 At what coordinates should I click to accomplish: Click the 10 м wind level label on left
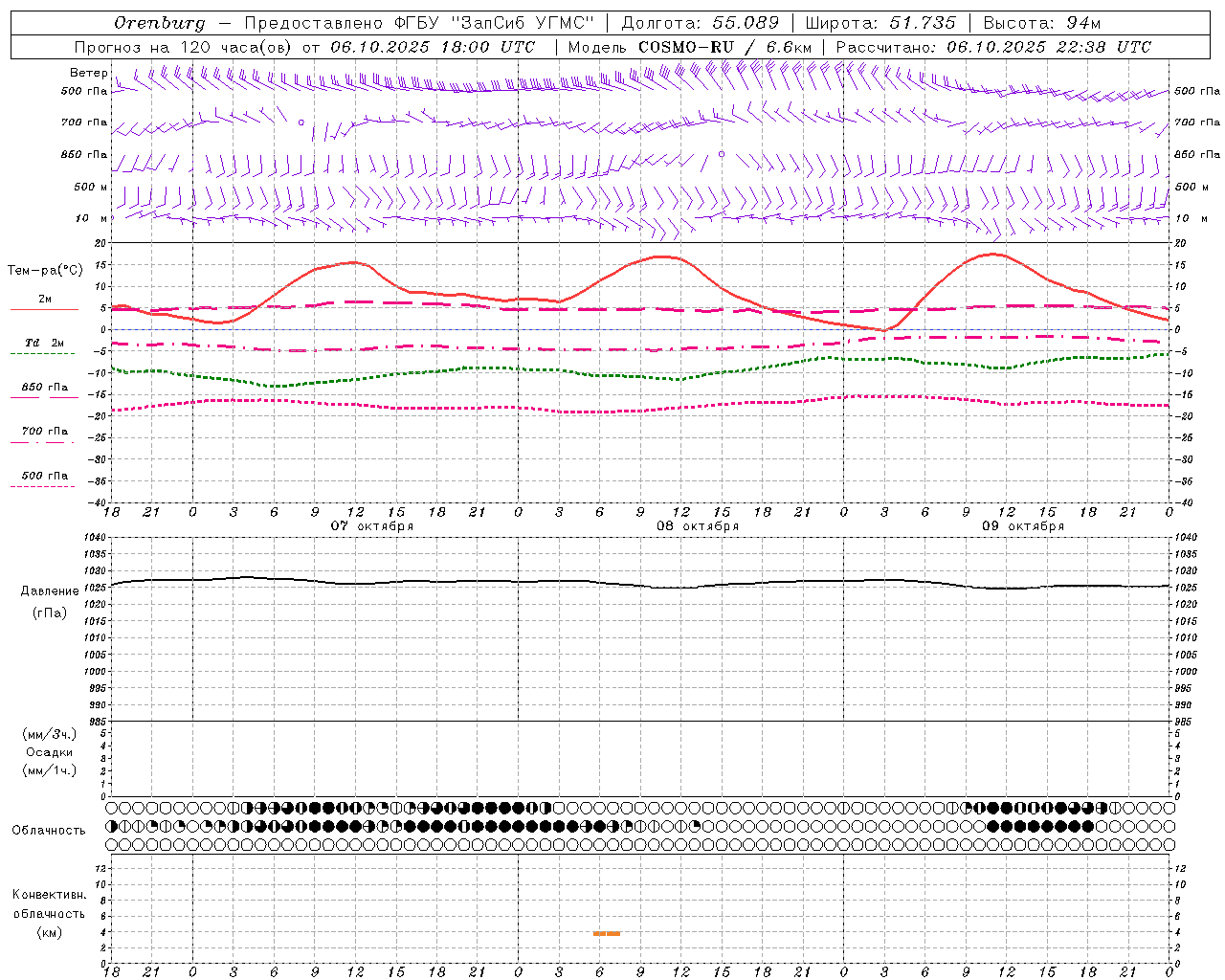(91, 218)
